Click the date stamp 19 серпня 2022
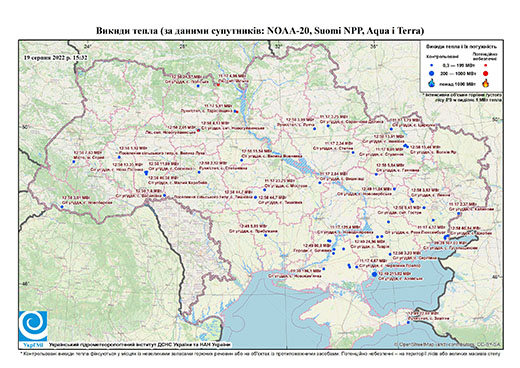The width and height of the screenshot is (520, 368). click(x=56, y=57)
